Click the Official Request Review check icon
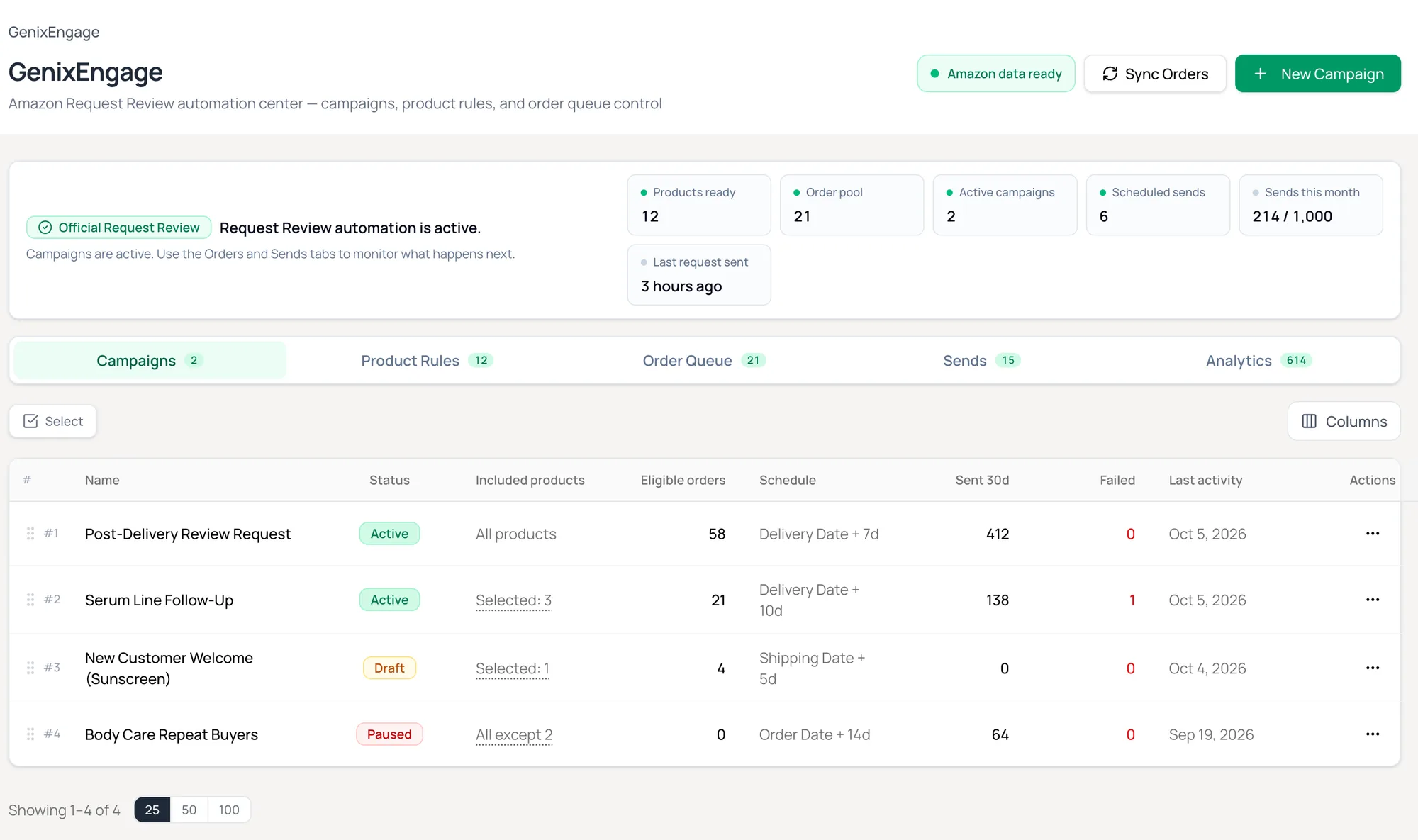1418x840 pixels. coord(45,228)
